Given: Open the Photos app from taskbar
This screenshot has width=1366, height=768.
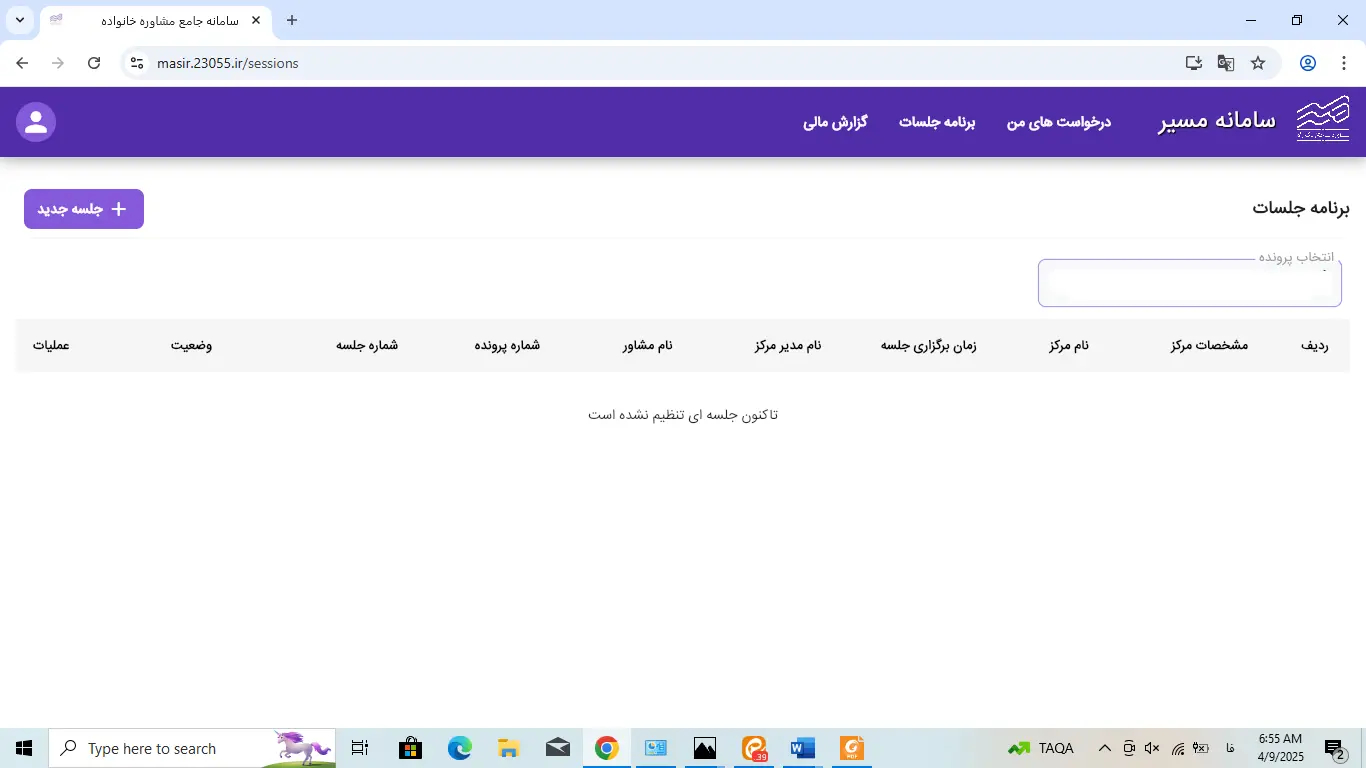Looking at the screenshot, I should [x=705, y=748].
